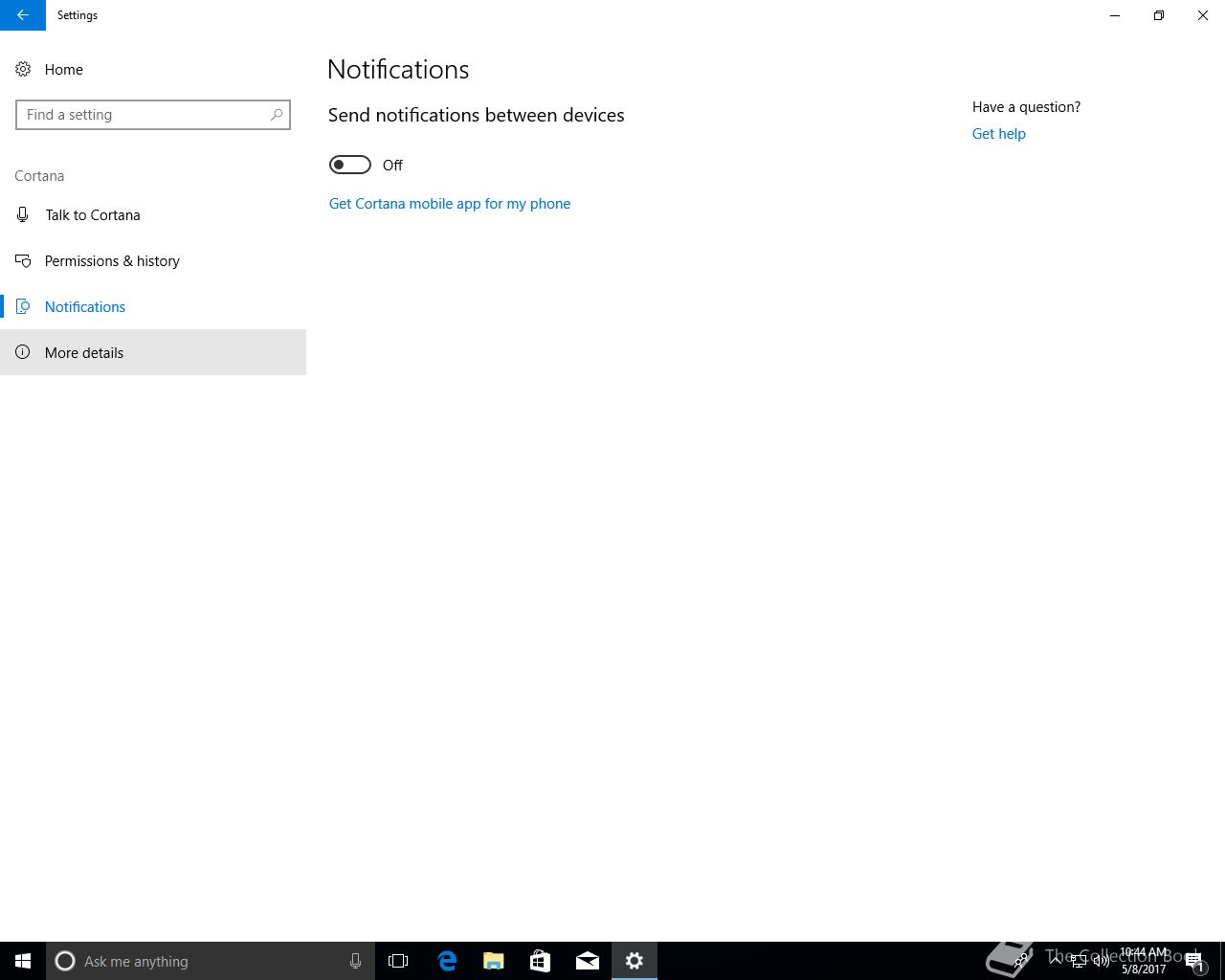Select Notifications in the Cortana sidebar
Image resolution: width=1225 pixels, height=980 pixels.
(153, 306)
